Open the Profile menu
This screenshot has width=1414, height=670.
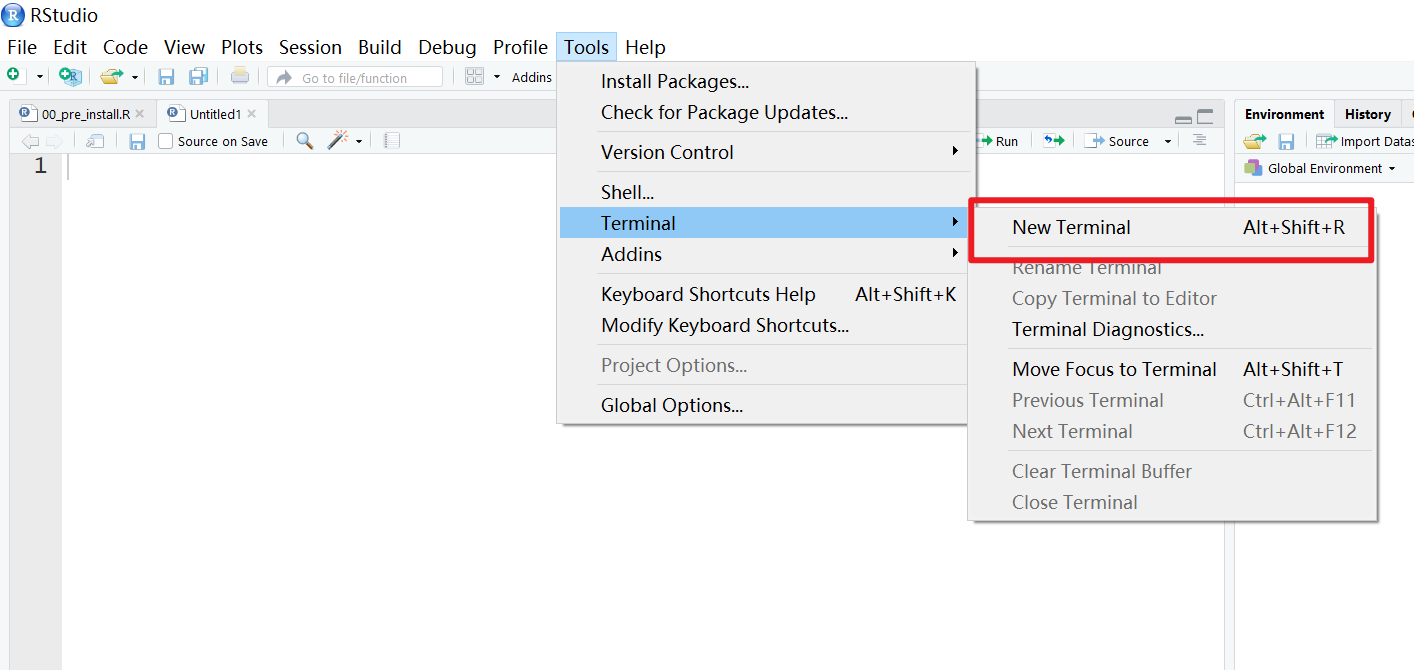520,47
